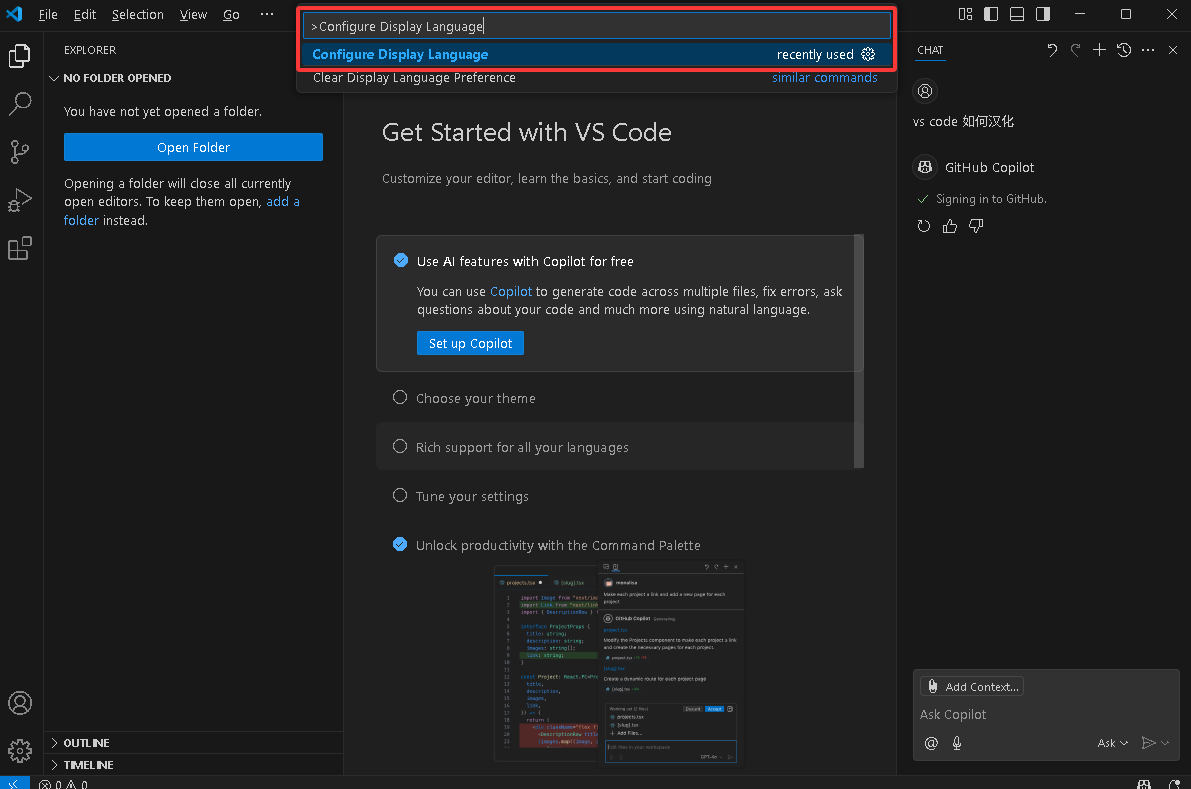This screenshot has width=1191, height=789.
Task: Start a new chat with plus icon
Action: coord(1099,50)
